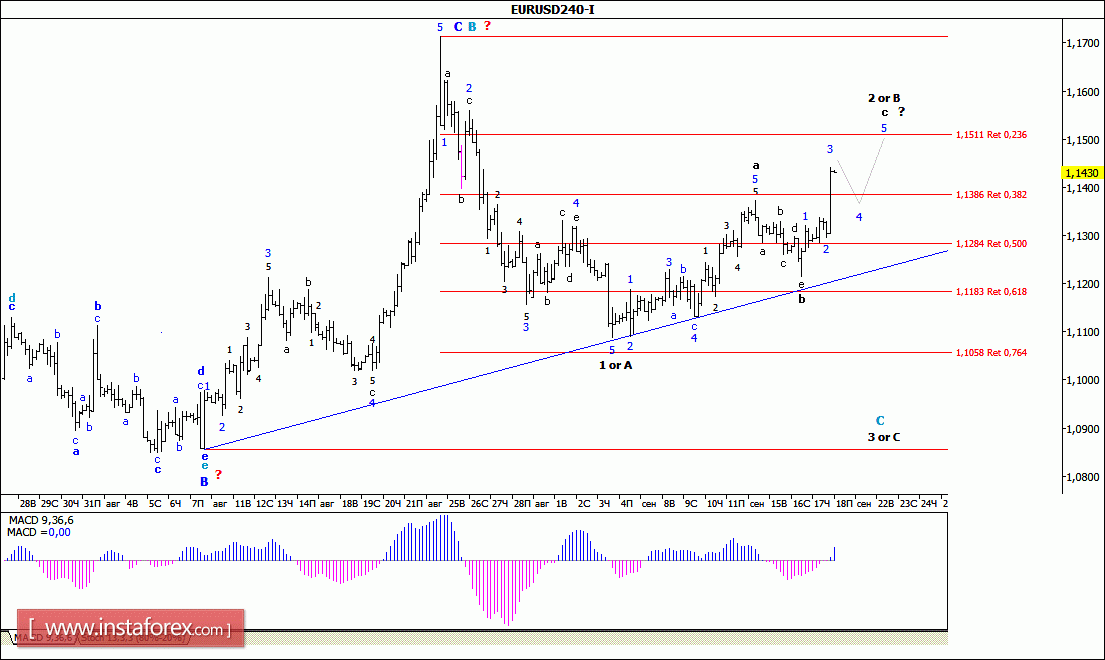Click the 1,1100 price axis value
The image size is (1105, 660).
pyautogui.click(x=1082, y=332)
